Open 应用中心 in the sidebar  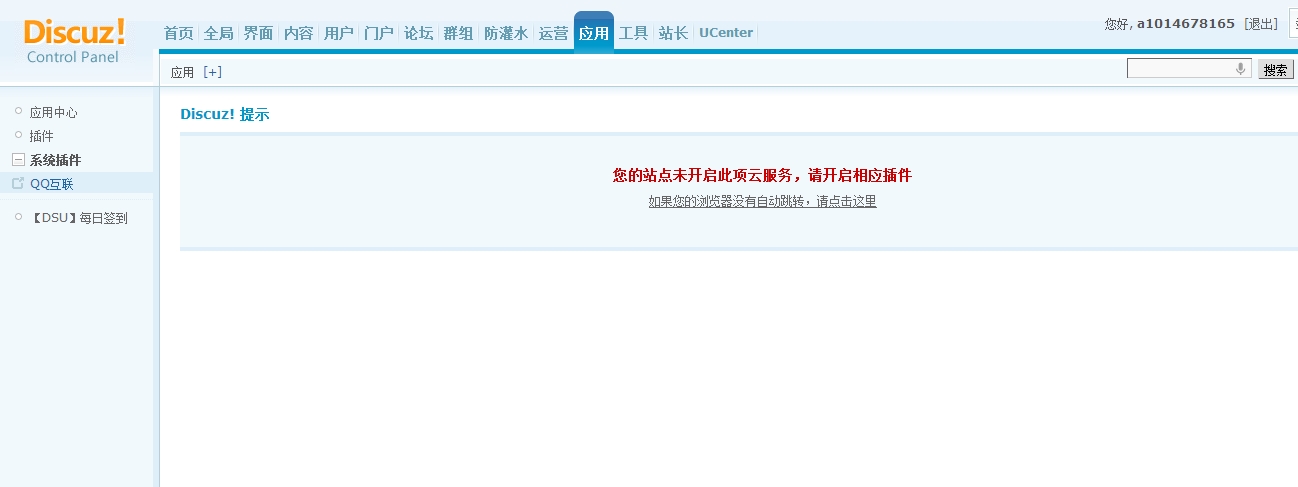coord(53,113)
